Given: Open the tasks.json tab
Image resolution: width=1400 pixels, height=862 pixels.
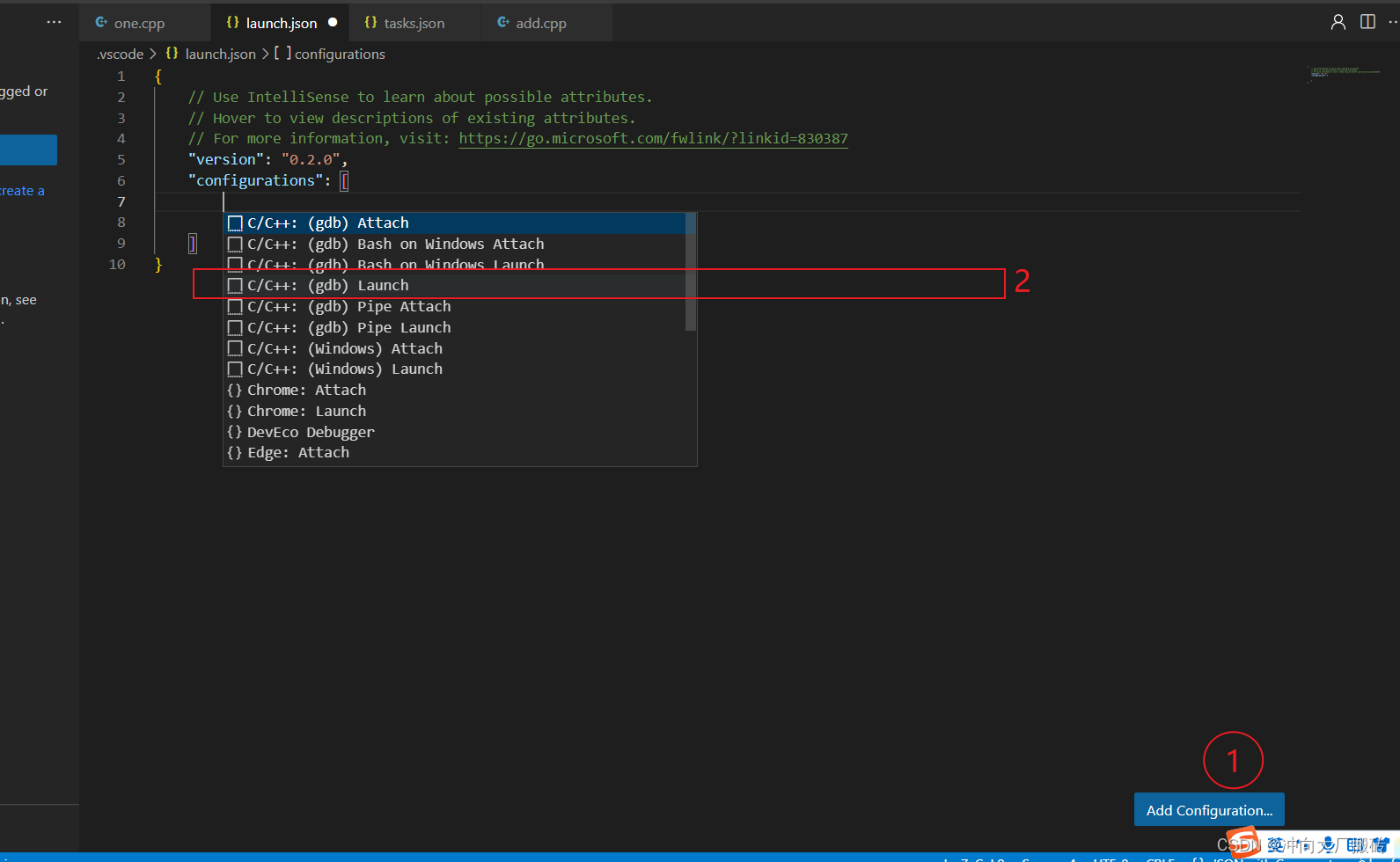Looking at the screenshot, I should coord(414,23).
